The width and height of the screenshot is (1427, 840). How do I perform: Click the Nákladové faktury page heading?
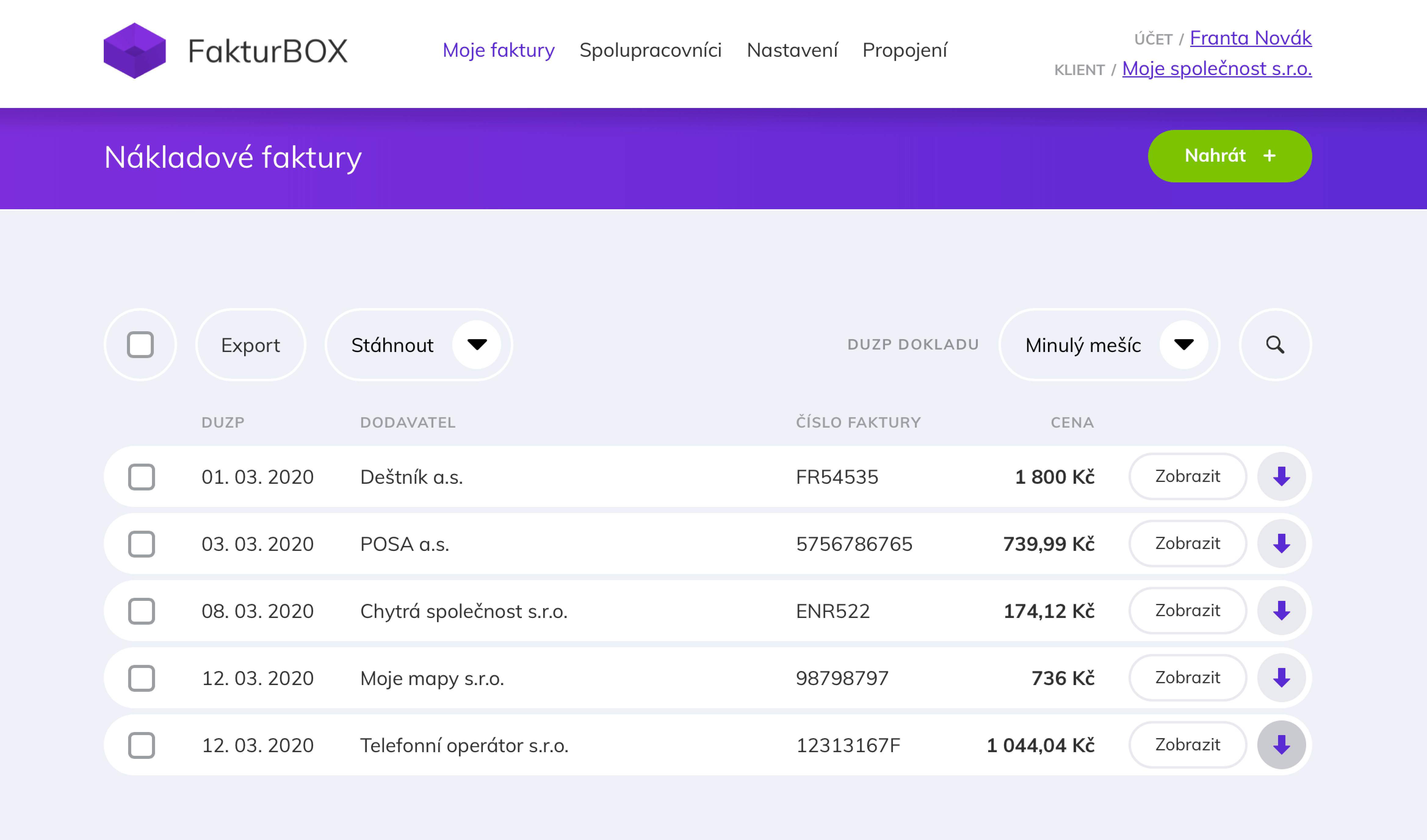233,157
